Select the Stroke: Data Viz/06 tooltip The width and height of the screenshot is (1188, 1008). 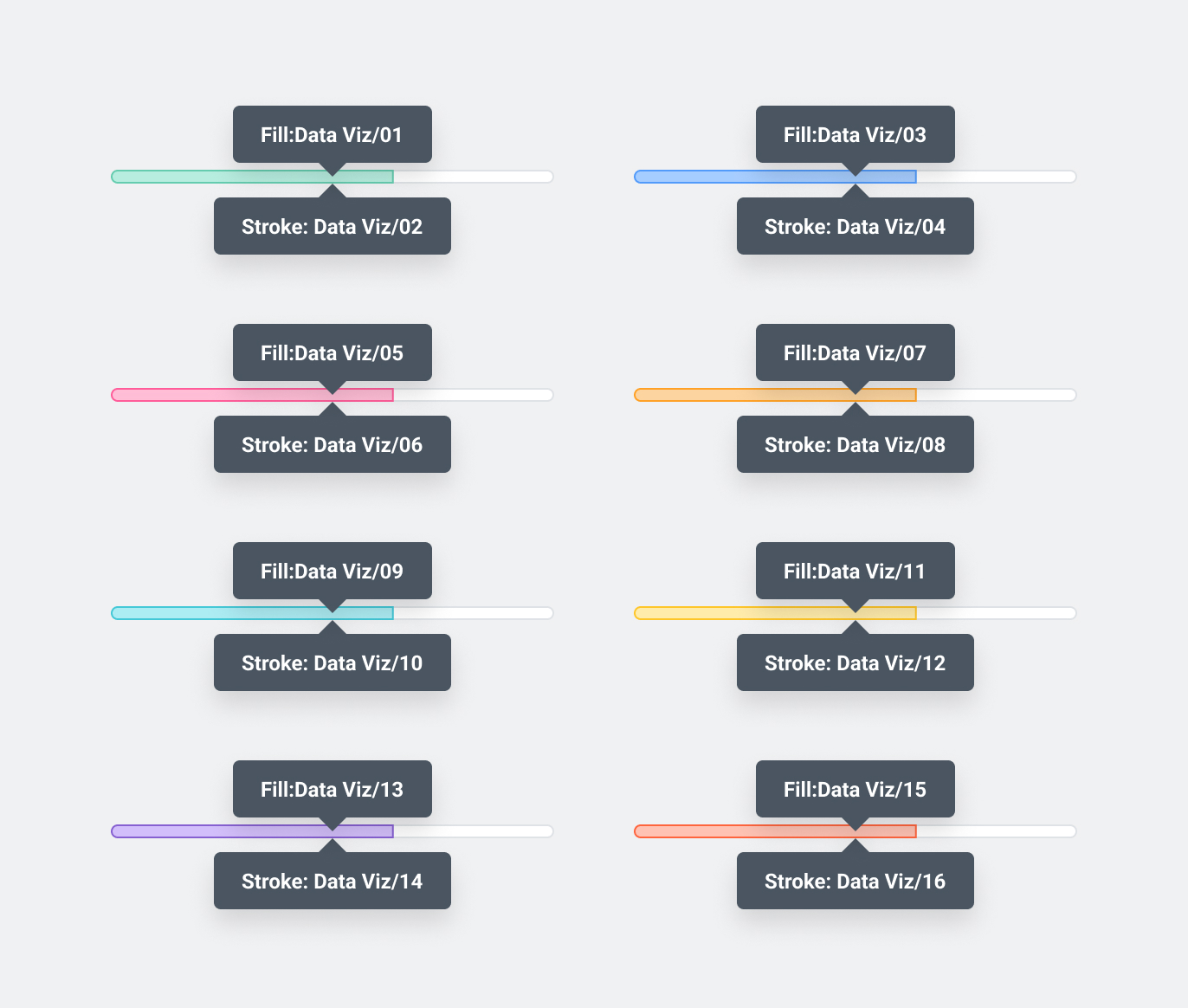(x=332, y=444)
